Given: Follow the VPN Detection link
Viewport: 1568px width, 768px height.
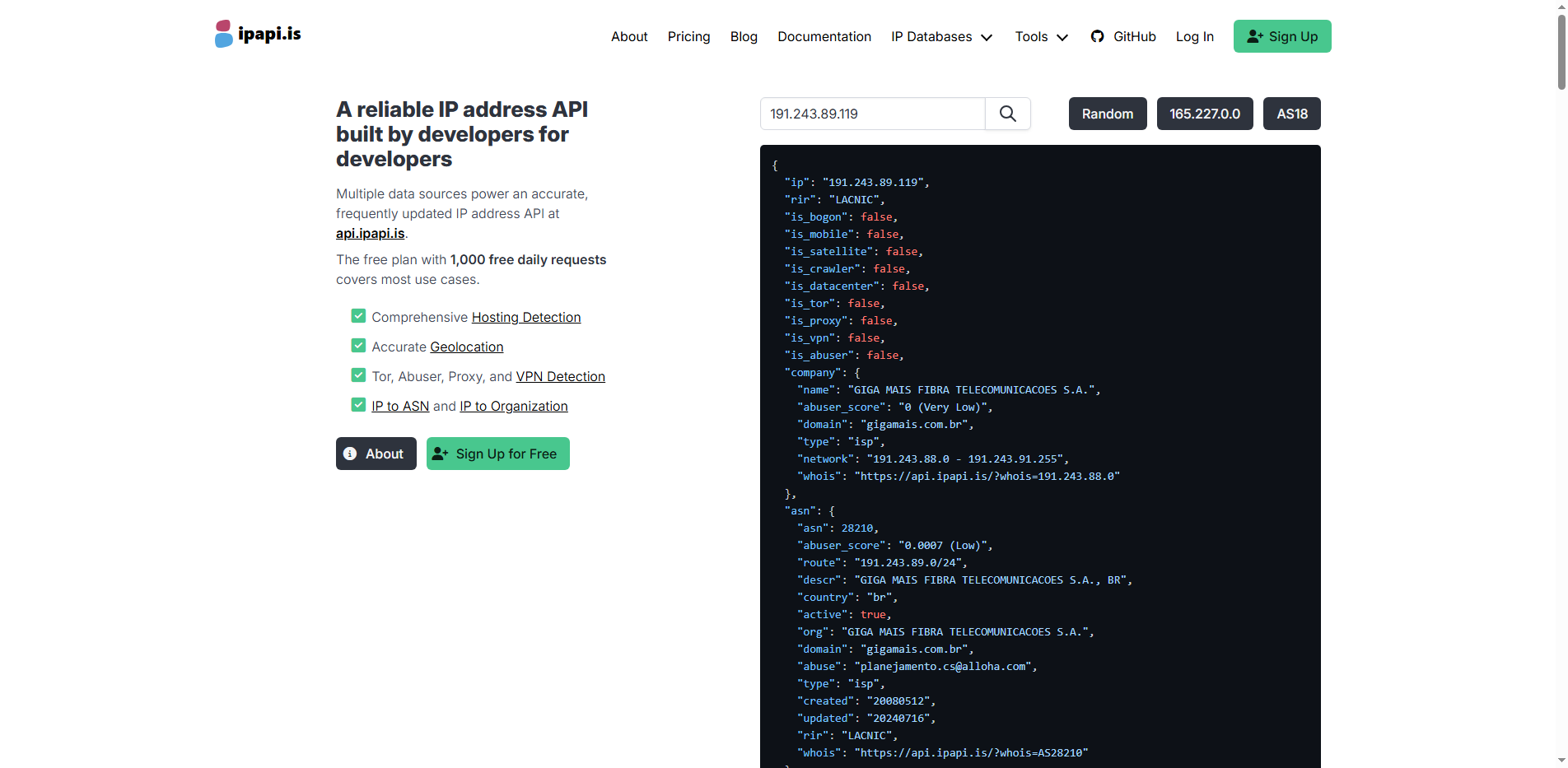Looking at the screenshot, I should [x=560, y=376].
